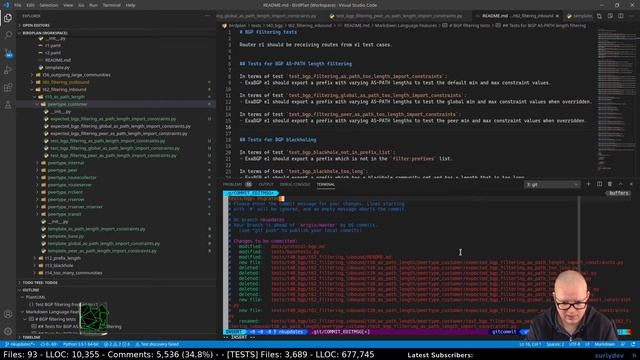Open the Help menu
640x360 pixels.
[130, 5]
